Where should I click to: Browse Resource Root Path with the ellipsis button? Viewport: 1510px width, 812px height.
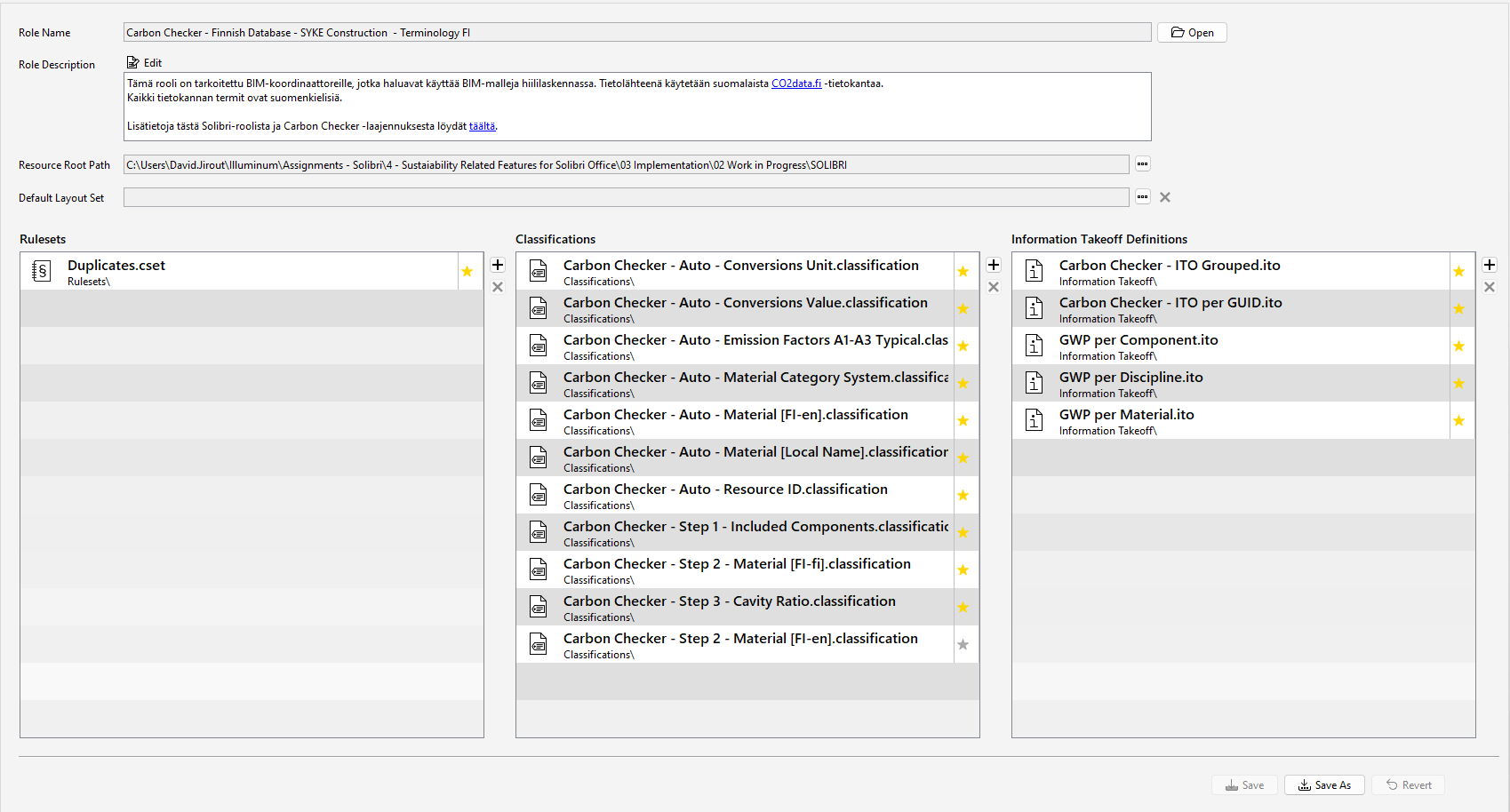(x=1143, y=164)
